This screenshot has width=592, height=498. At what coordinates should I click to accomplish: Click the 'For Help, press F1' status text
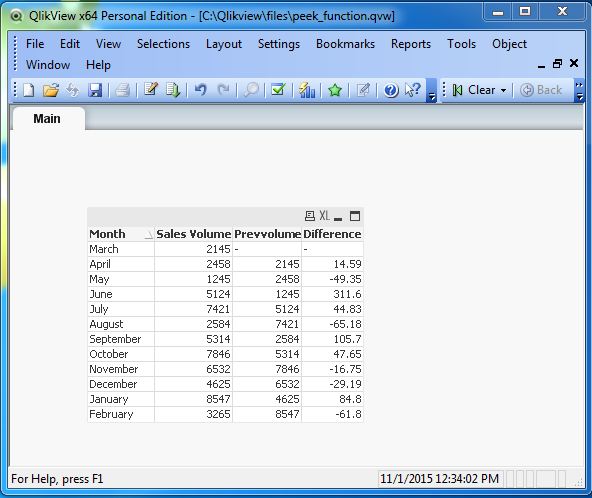coord(57,479)
